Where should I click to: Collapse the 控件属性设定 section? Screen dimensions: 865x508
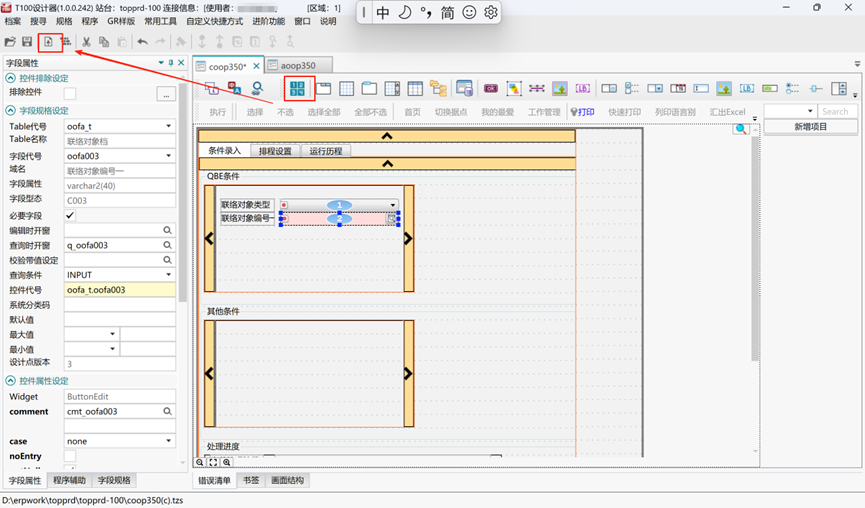[10, 381]
